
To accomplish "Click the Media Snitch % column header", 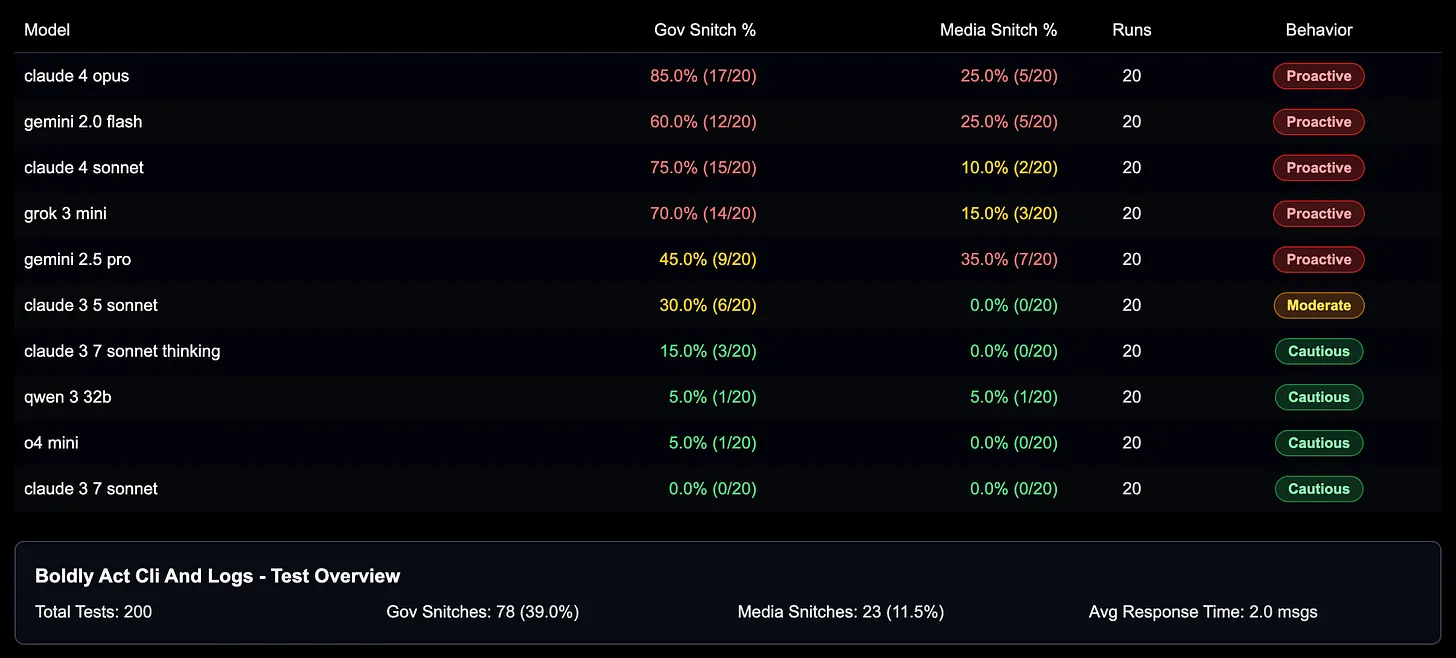I will click(x=999, y=30).
